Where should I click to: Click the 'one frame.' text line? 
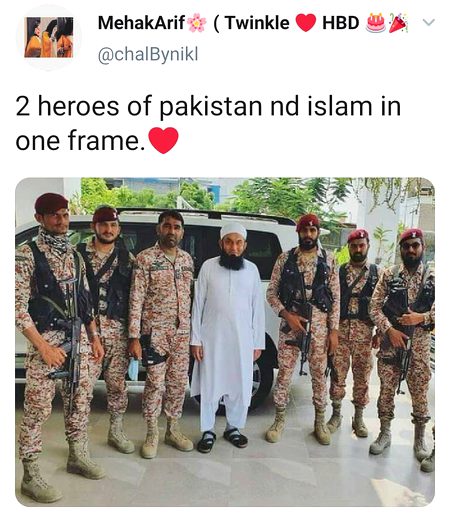coord(80,141)
